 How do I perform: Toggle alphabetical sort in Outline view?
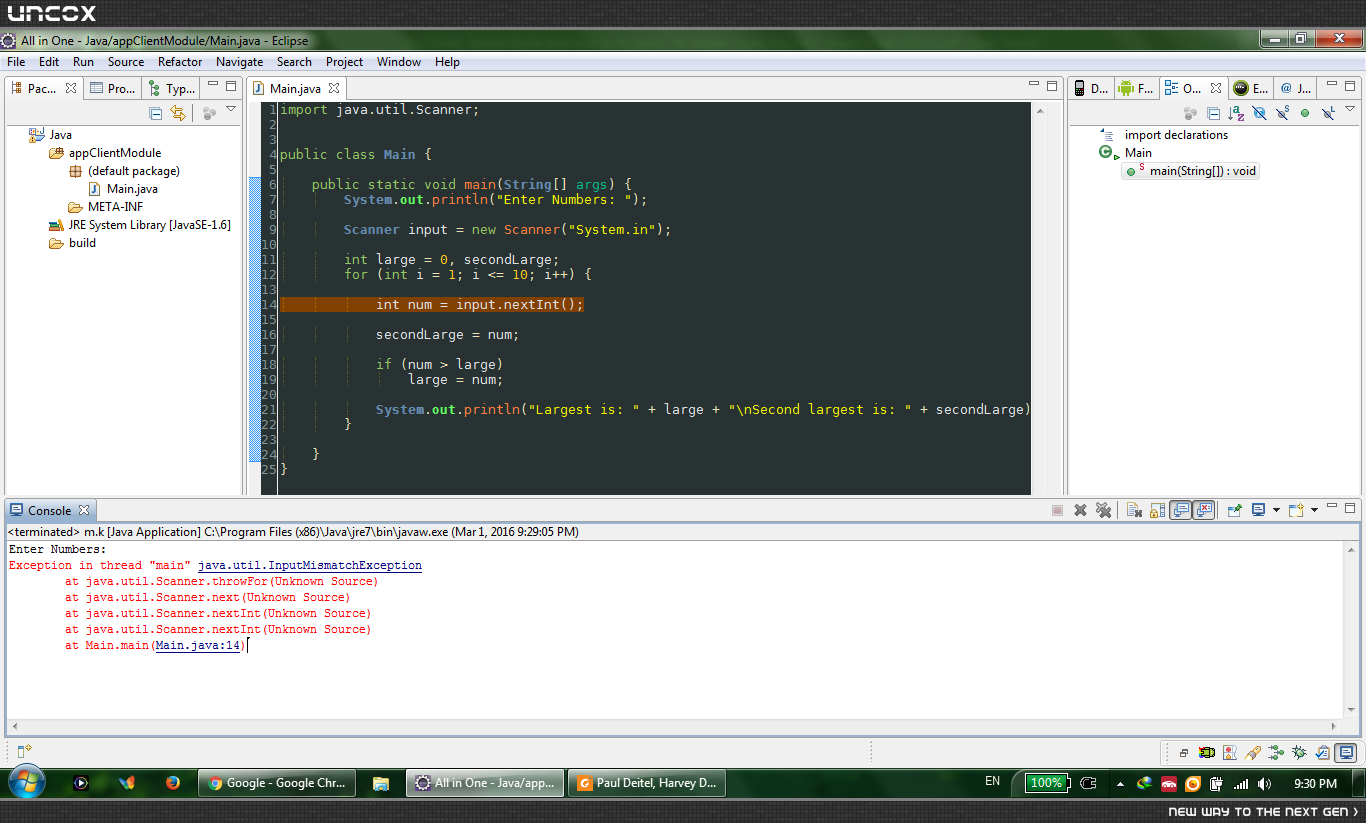coord(1236,113)
